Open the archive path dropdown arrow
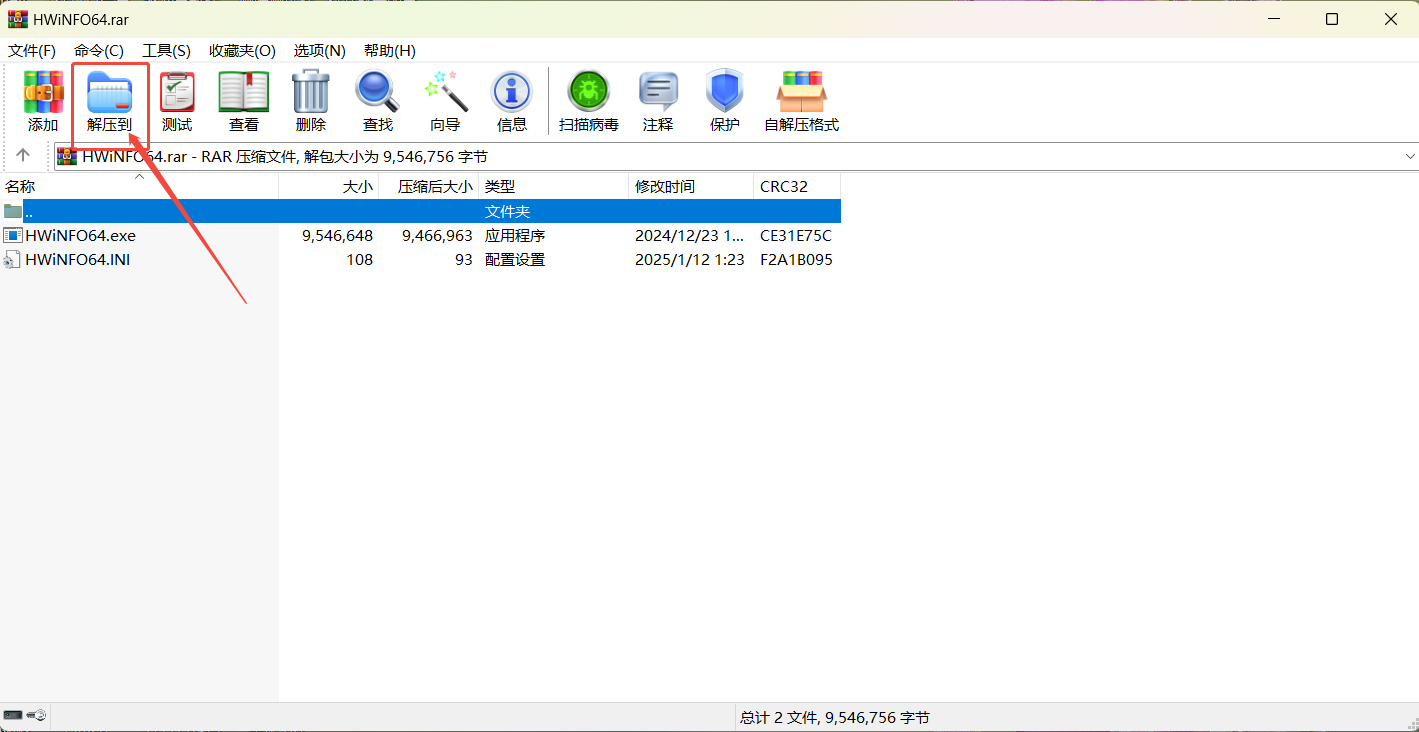 pyautogui.click(x=1409, y=156)
